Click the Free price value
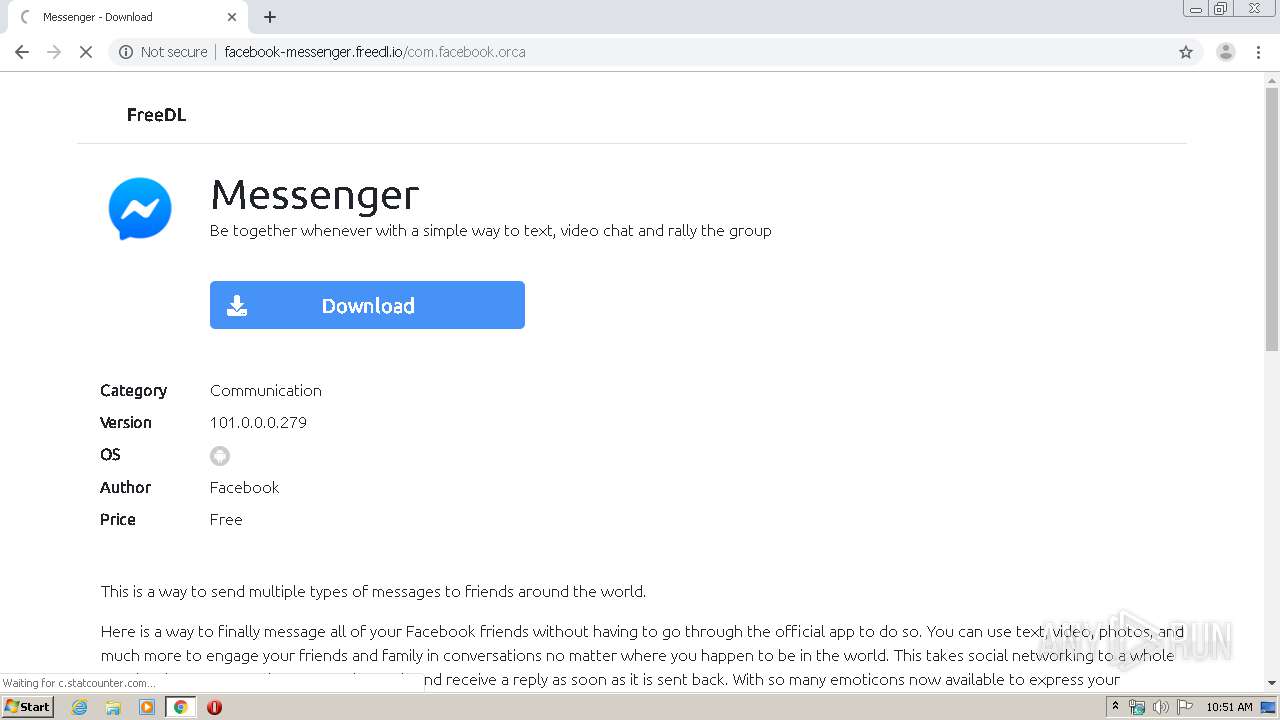This screenshot has height=720, width=1280. pyautogui.click(x=226, y=519)
